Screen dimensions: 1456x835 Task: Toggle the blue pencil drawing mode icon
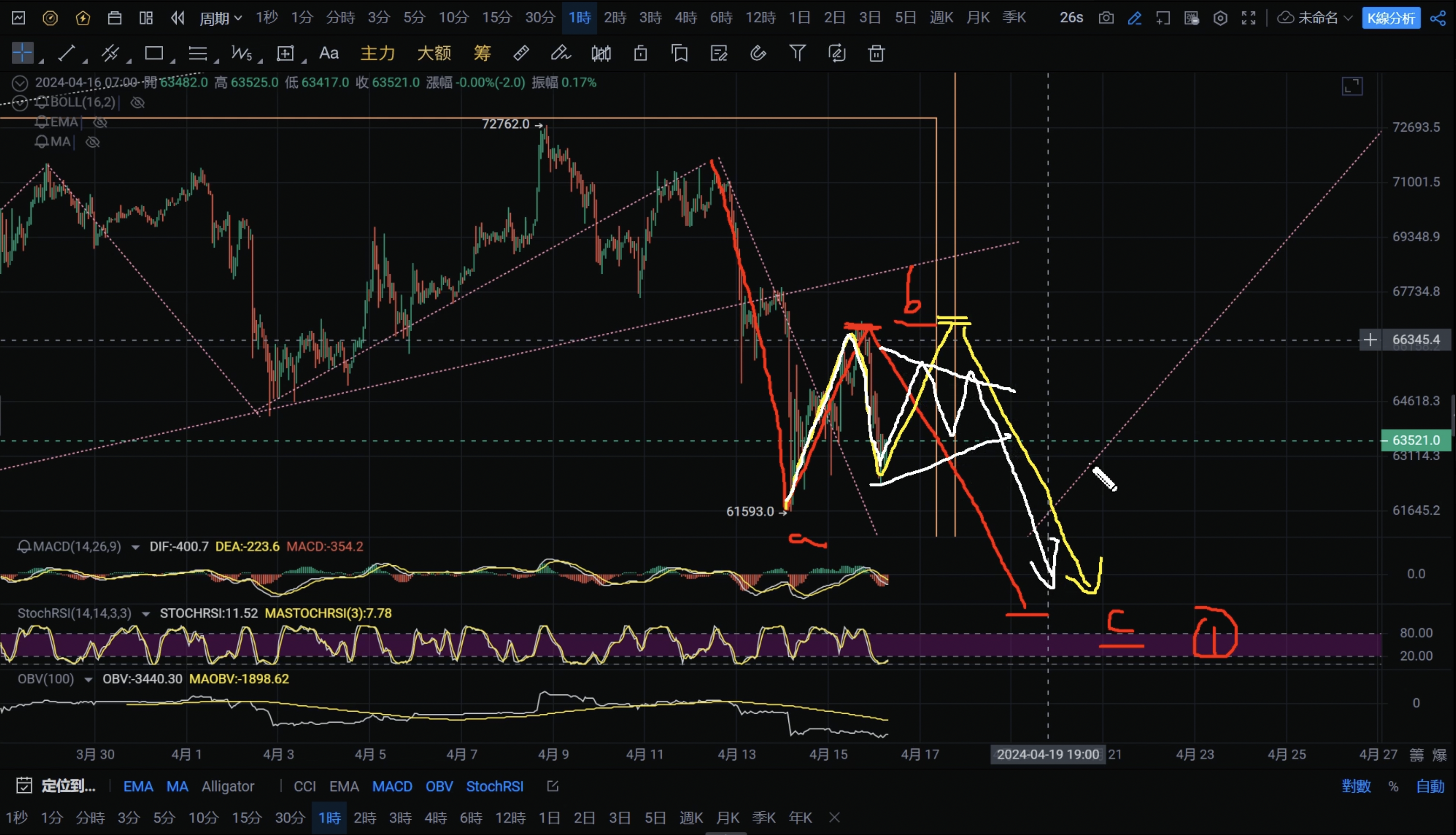[1134, 18]
